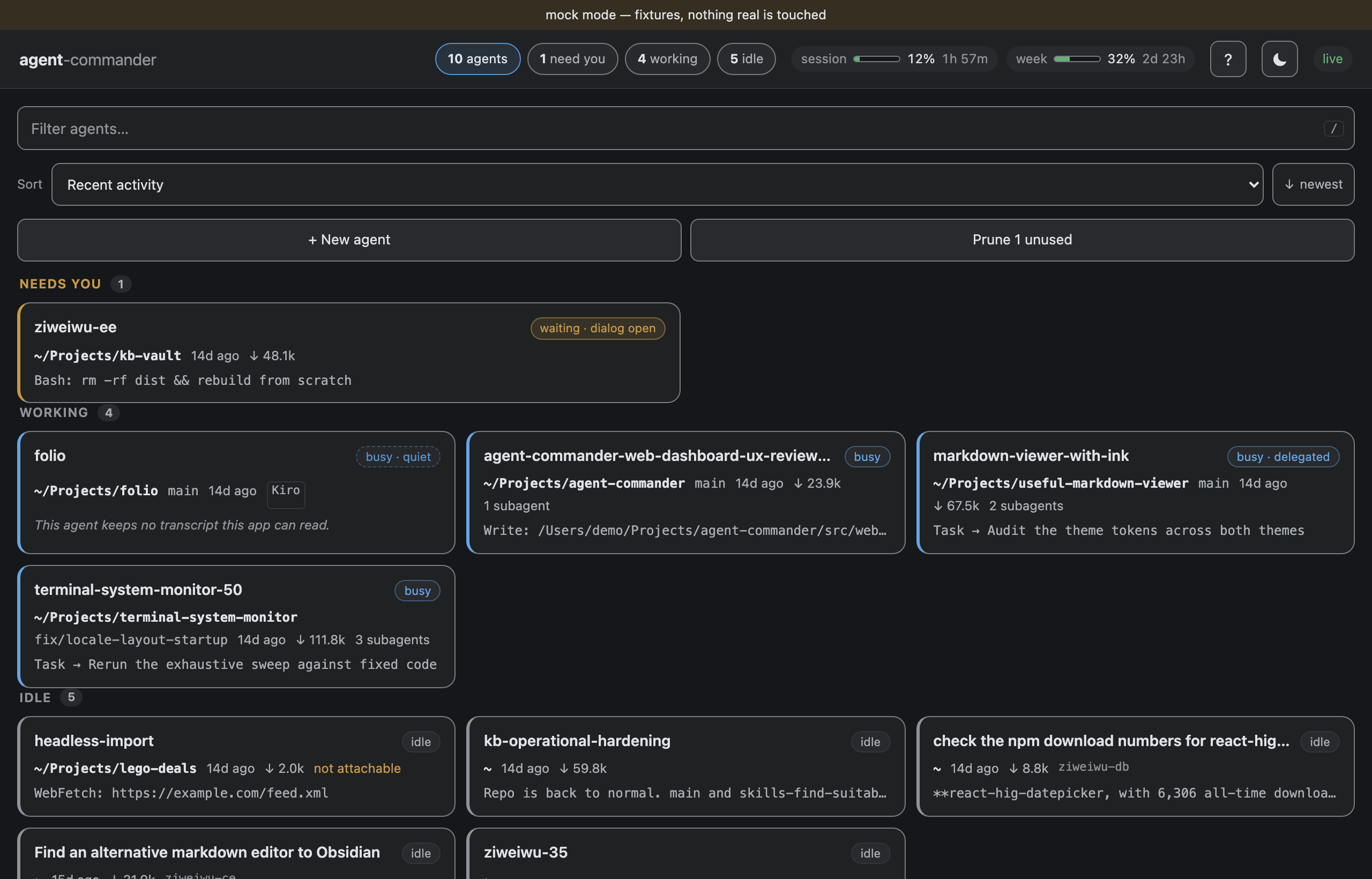
Task: Click the 'busy · quiet' badge on folio
Action: click(398, 457)
